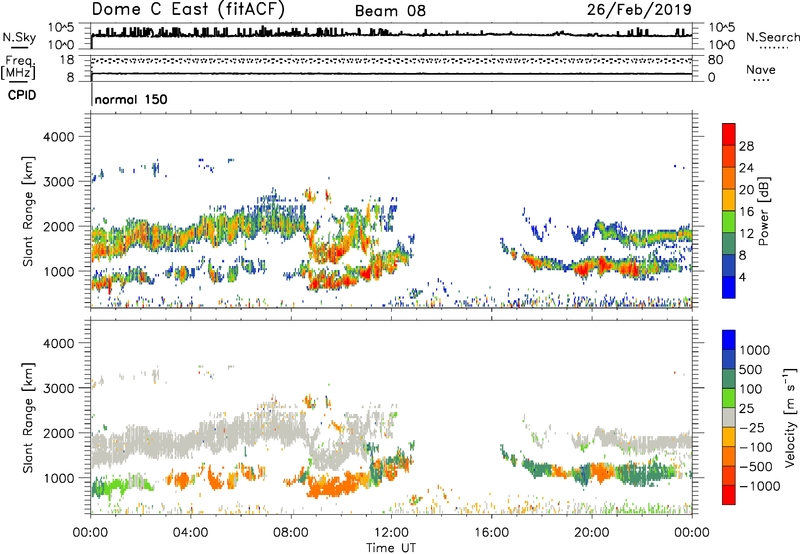Click the 'normal 150' CPID text
Viewport: 800px width, 554px height.
point(131,99)
